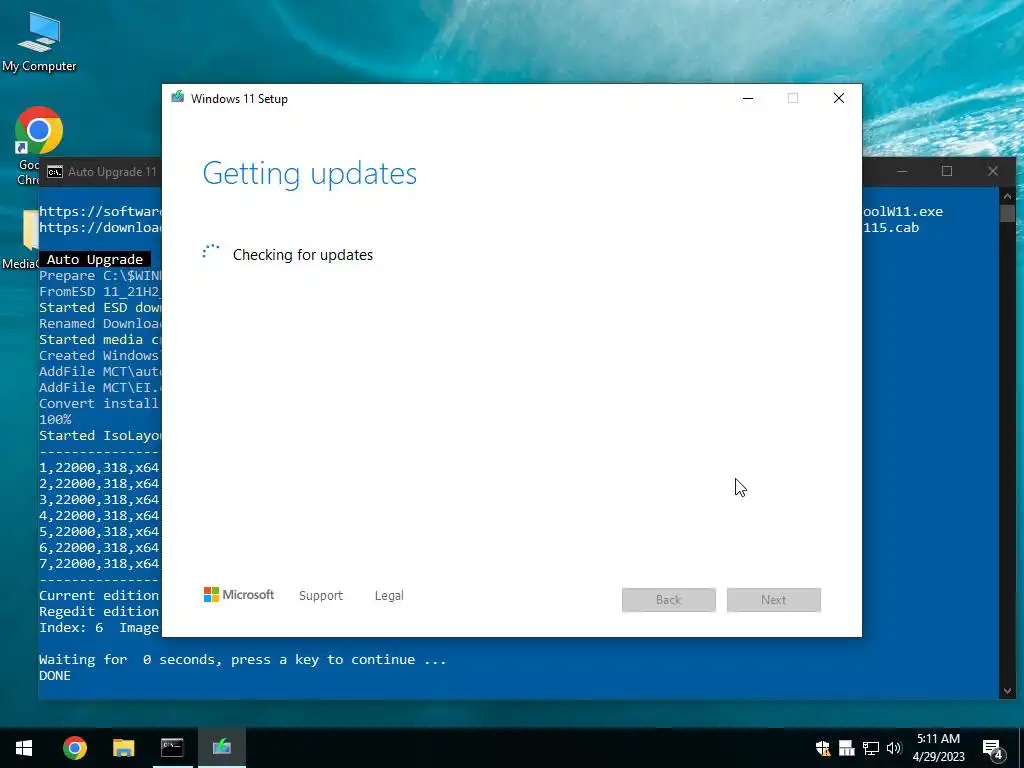Open the Support link in Windows 11 Setup
Screen dimensions: 1024x768
tap(321, 596)
